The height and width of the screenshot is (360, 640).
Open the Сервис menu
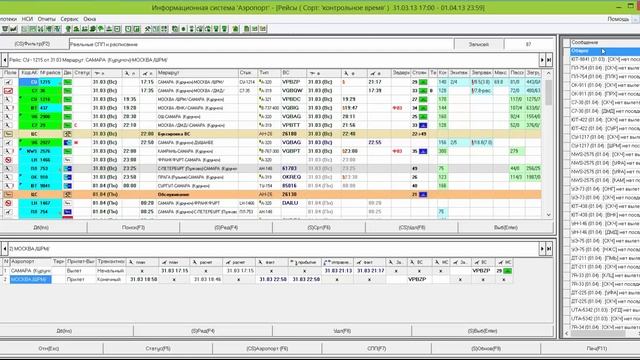coord(69,19)
